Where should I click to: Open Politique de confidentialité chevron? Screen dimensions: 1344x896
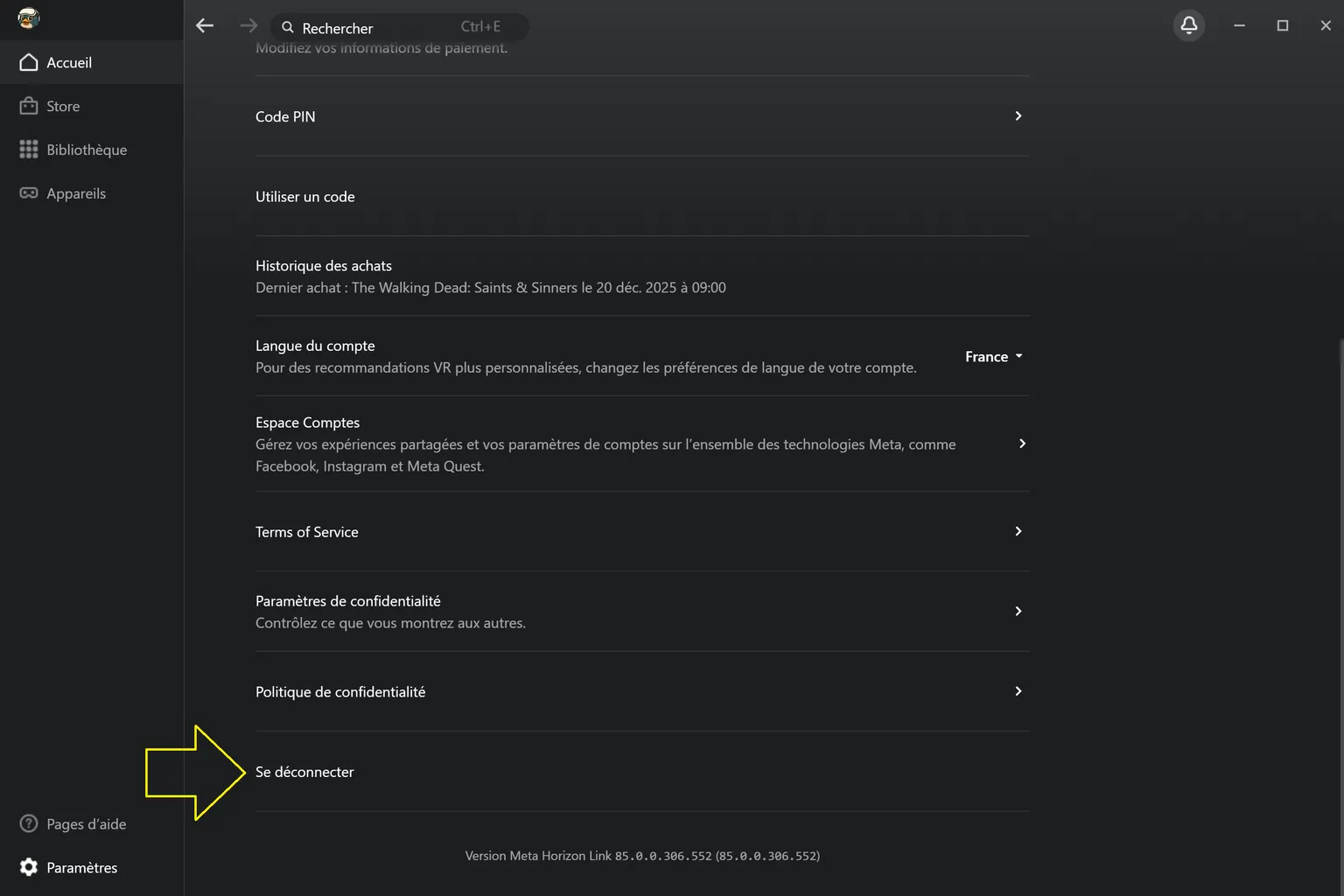click(1018, 691)
